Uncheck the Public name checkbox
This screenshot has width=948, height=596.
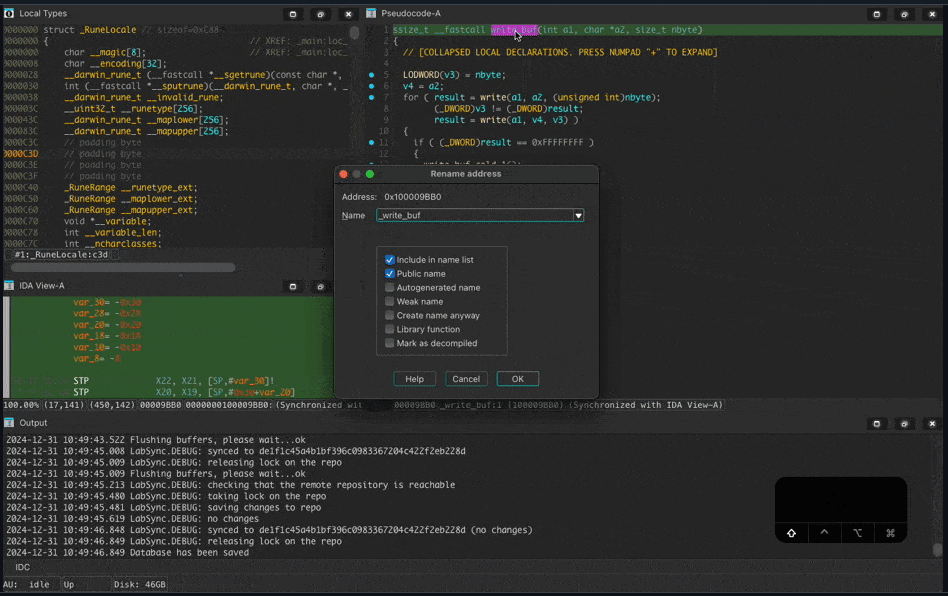390,274
